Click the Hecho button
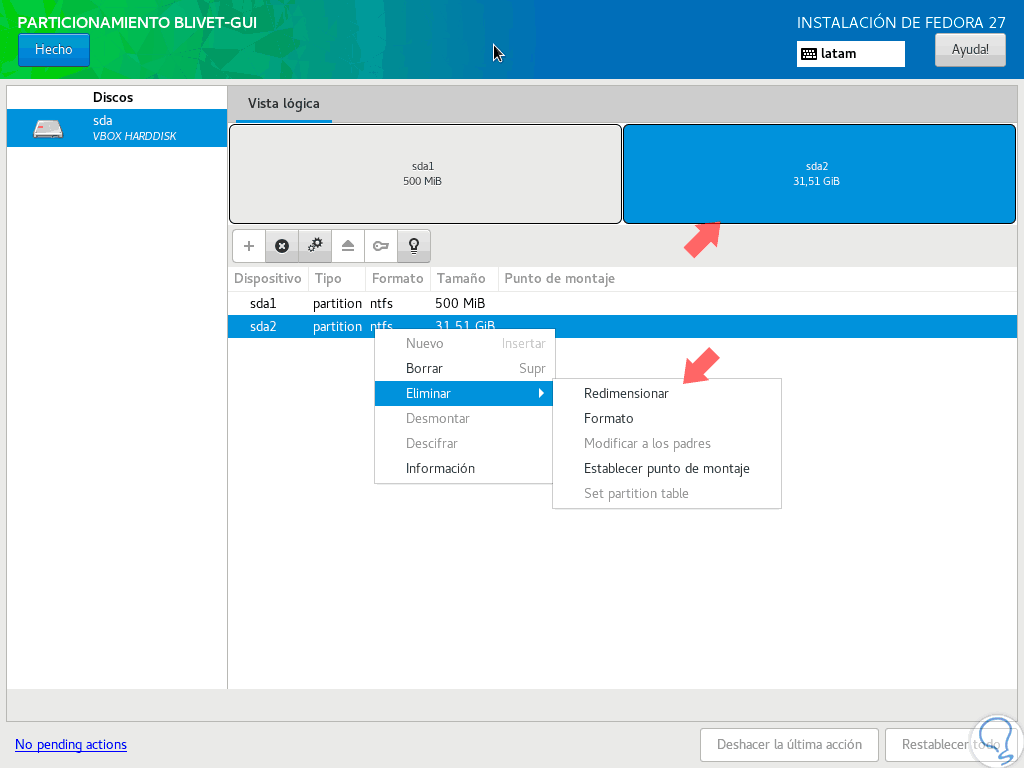 [x=54, y=50]
